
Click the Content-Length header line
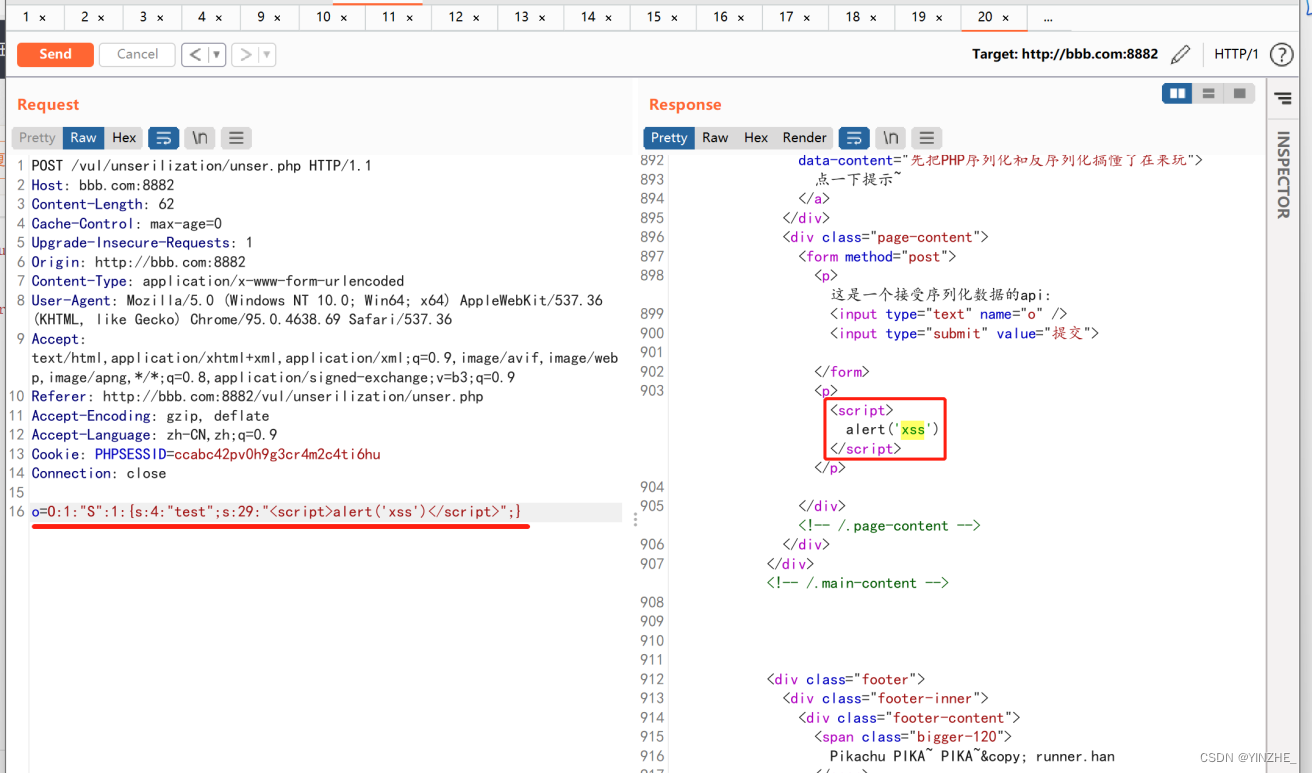(x=103, y=204)
